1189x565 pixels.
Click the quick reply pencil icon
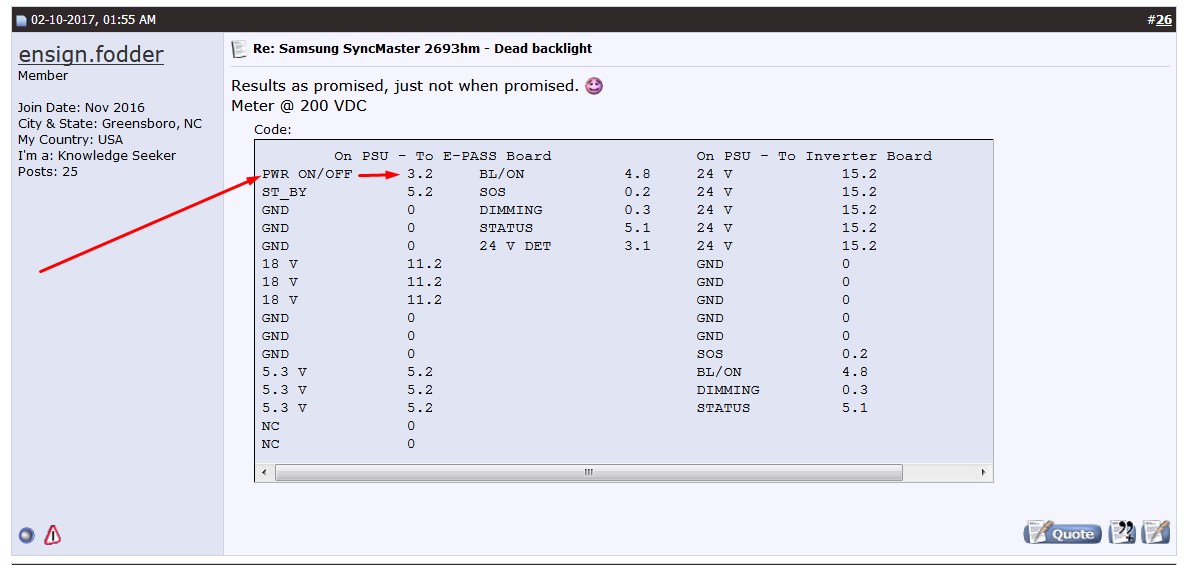tap(1156, 532)
